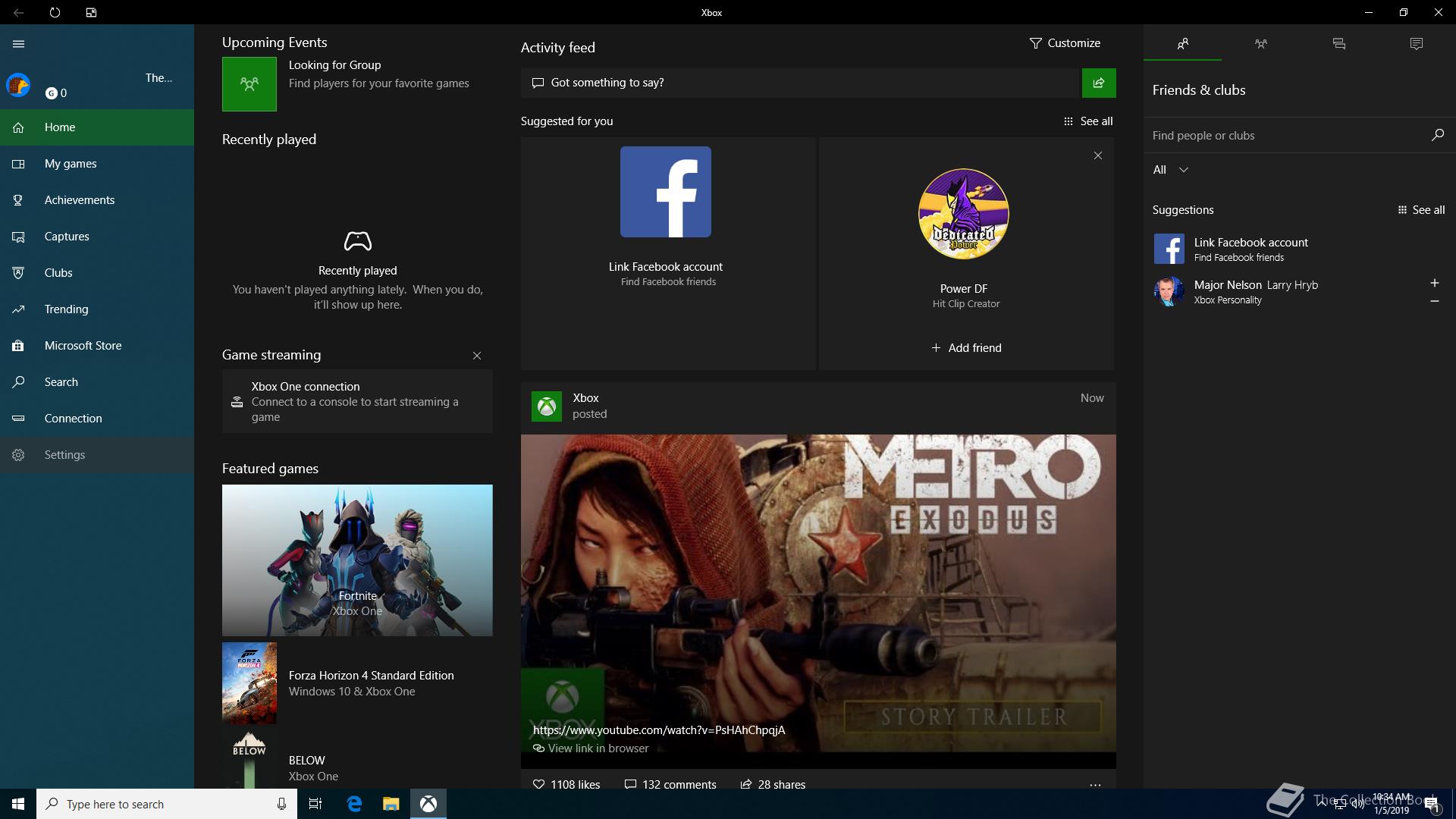Click the refresh icon in title bar
Screen dimensions: 1456x819
[55, 12]
